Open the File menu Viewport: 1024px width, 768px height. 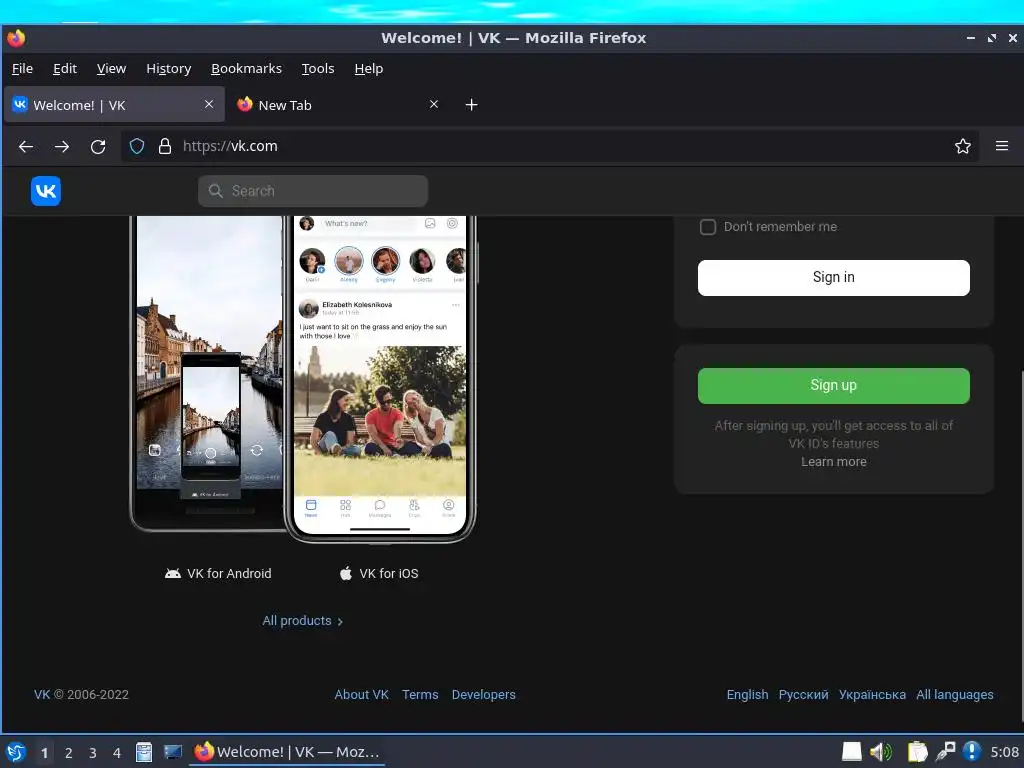click(x=22, y=69)
